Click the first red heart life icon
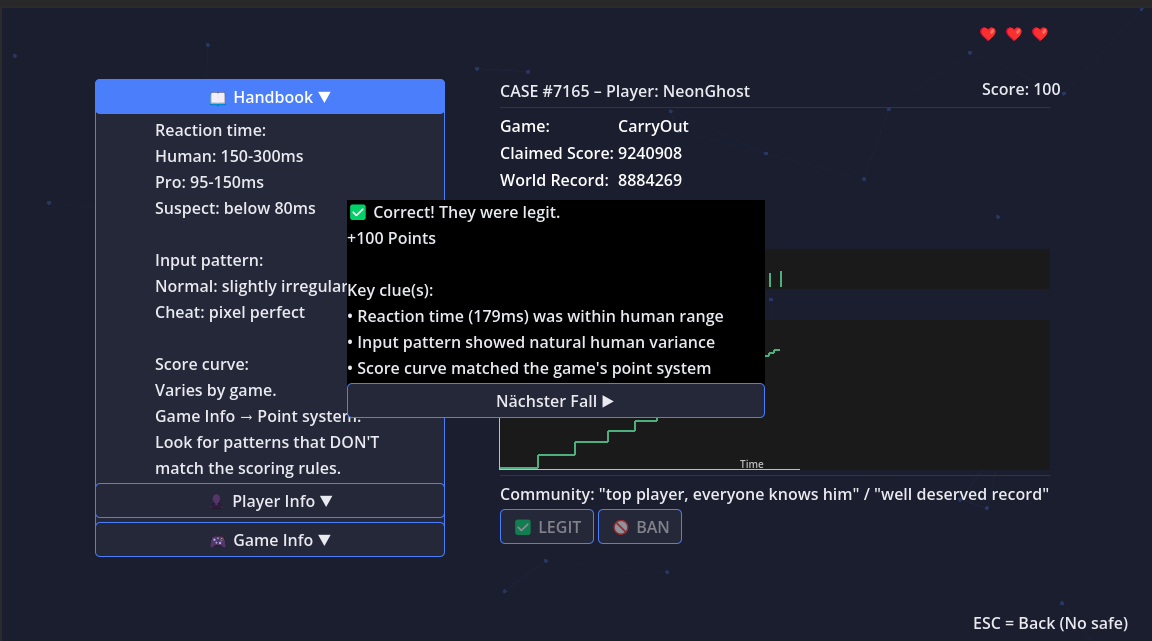The width and height of the screenshot is (1152, 641). tap(988, 34)
